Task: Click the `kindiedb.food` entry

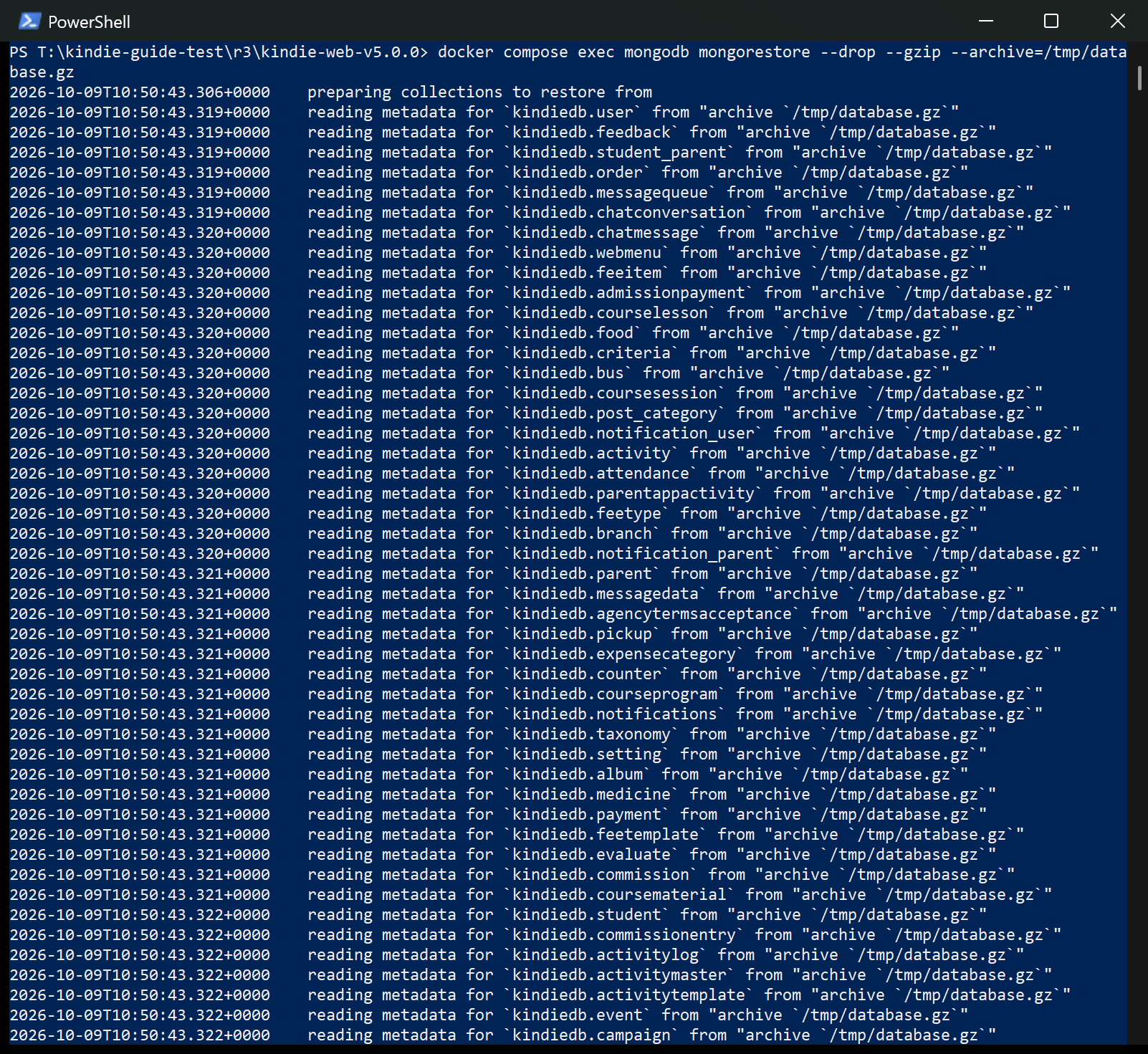Action: coord(573,333)
